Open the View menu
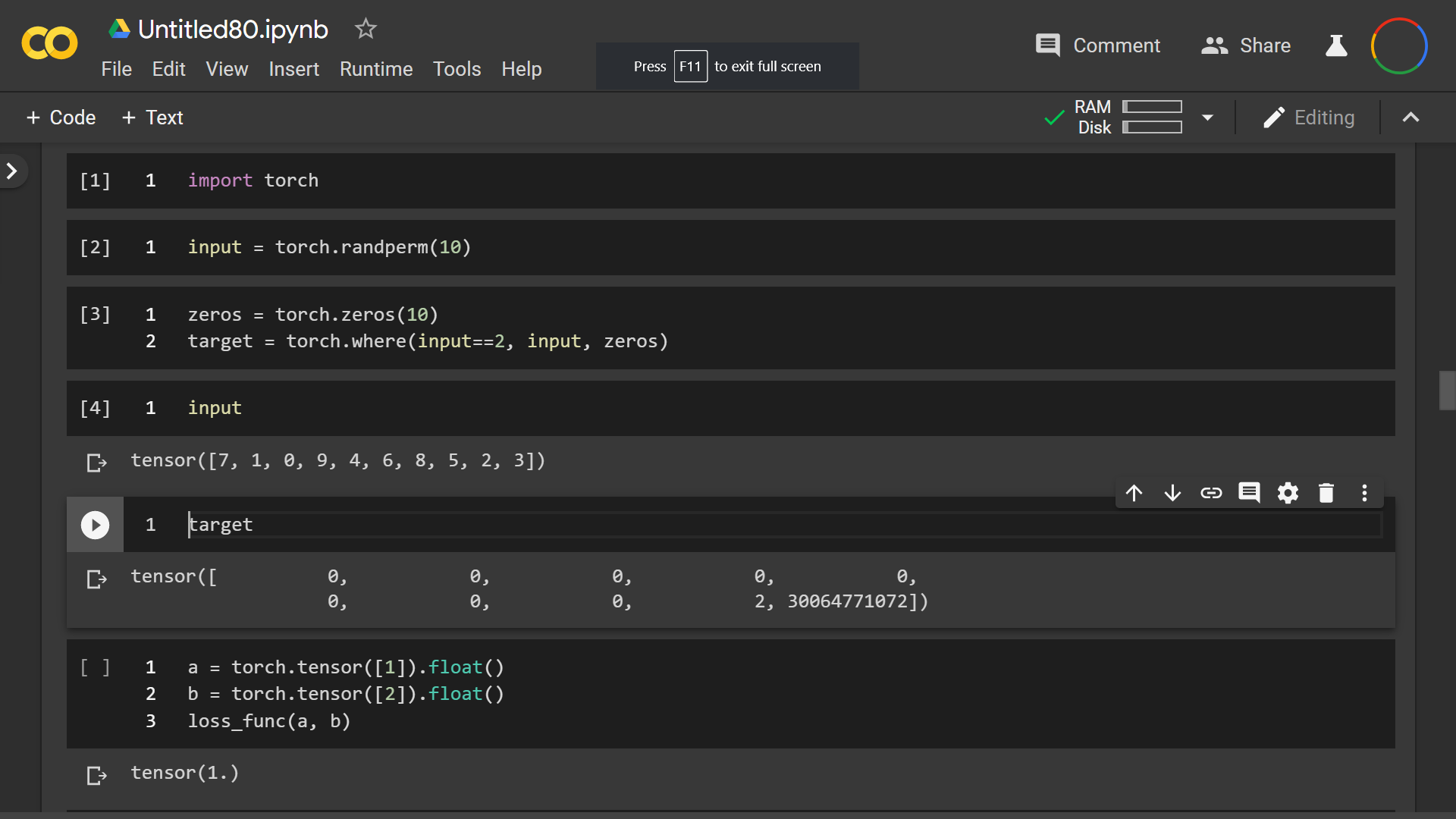The width and height of the screenshot is (1456, 819). pyautogui.click(x=227, y=69)
